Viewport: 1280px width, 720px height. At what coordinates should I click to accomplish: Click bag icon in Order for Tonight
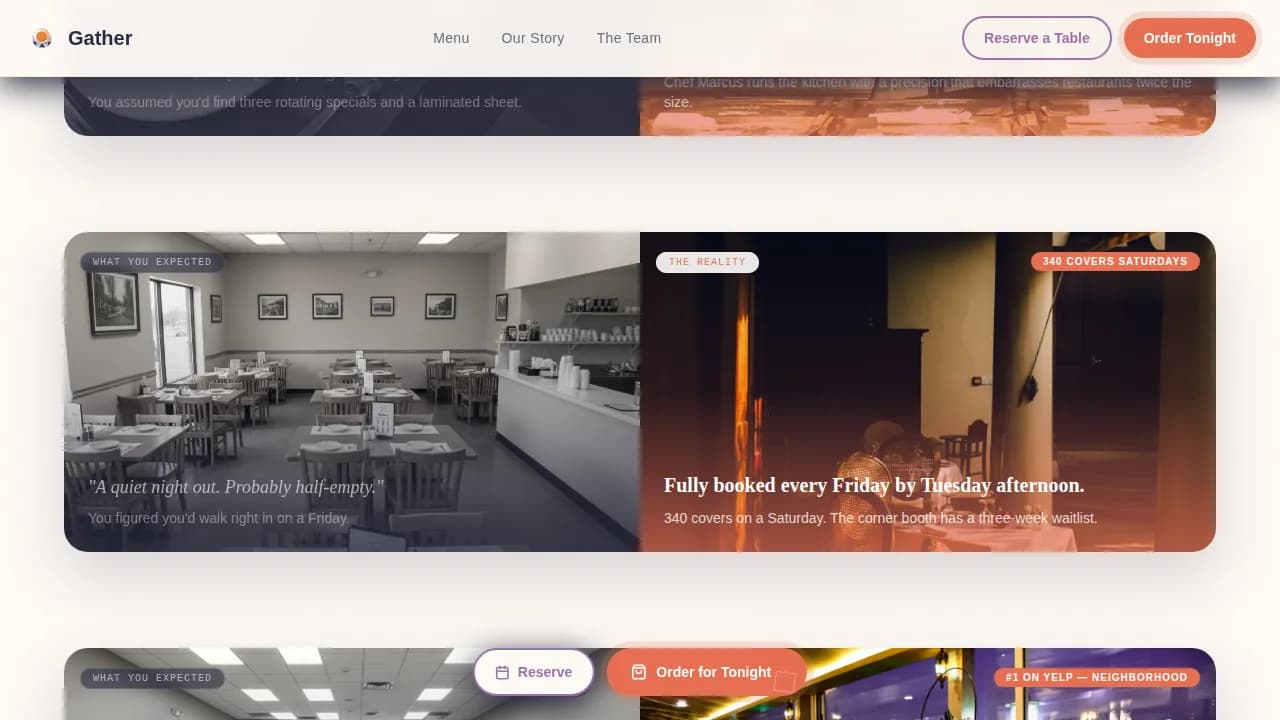(639, 672)
